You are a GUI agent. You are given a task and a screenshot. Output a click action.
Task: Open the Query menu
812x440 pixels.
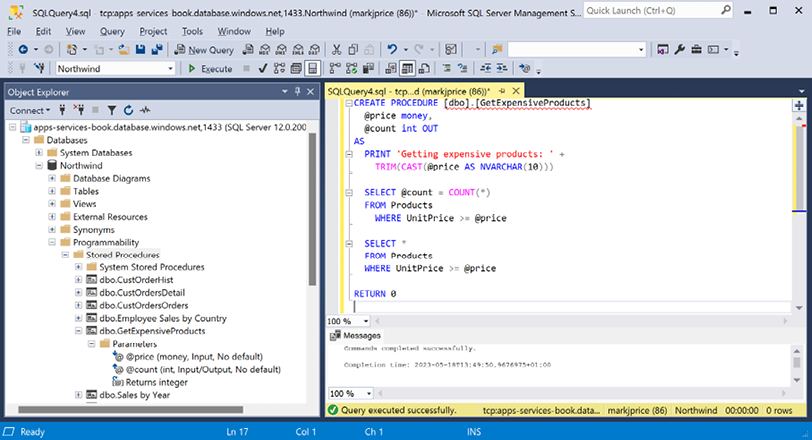112,32
